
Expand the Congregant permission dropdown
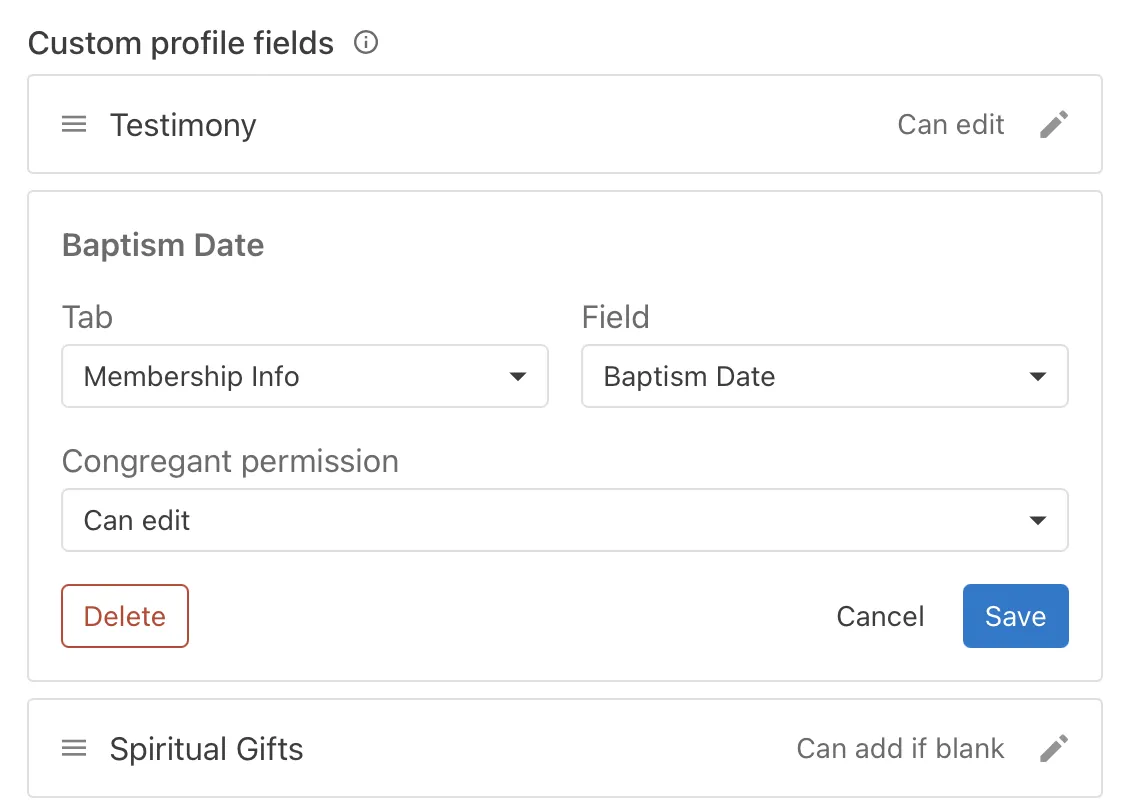pyautogui.click(x=564, y=521)
